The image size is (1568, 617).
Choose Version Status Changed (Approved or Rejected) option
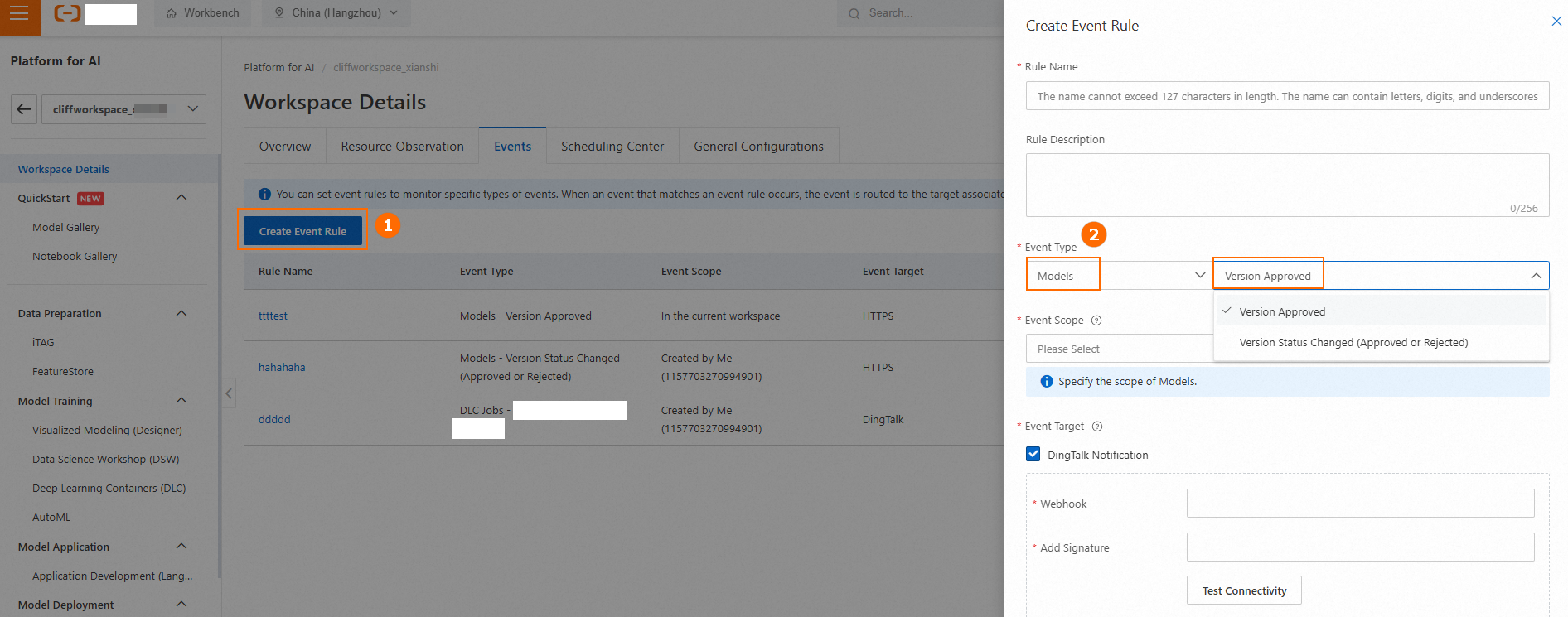tap(1381, 342)
